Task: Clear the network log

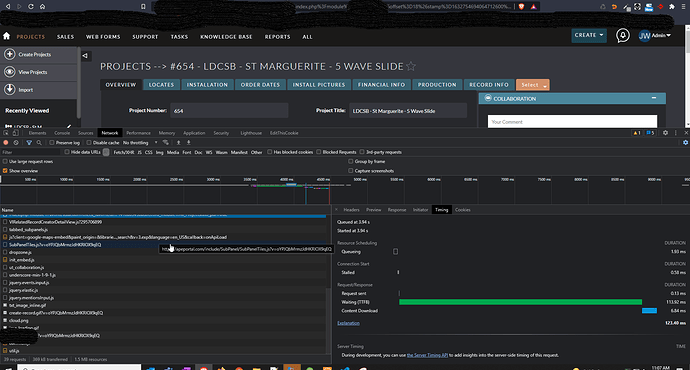Action: (16, 143)
